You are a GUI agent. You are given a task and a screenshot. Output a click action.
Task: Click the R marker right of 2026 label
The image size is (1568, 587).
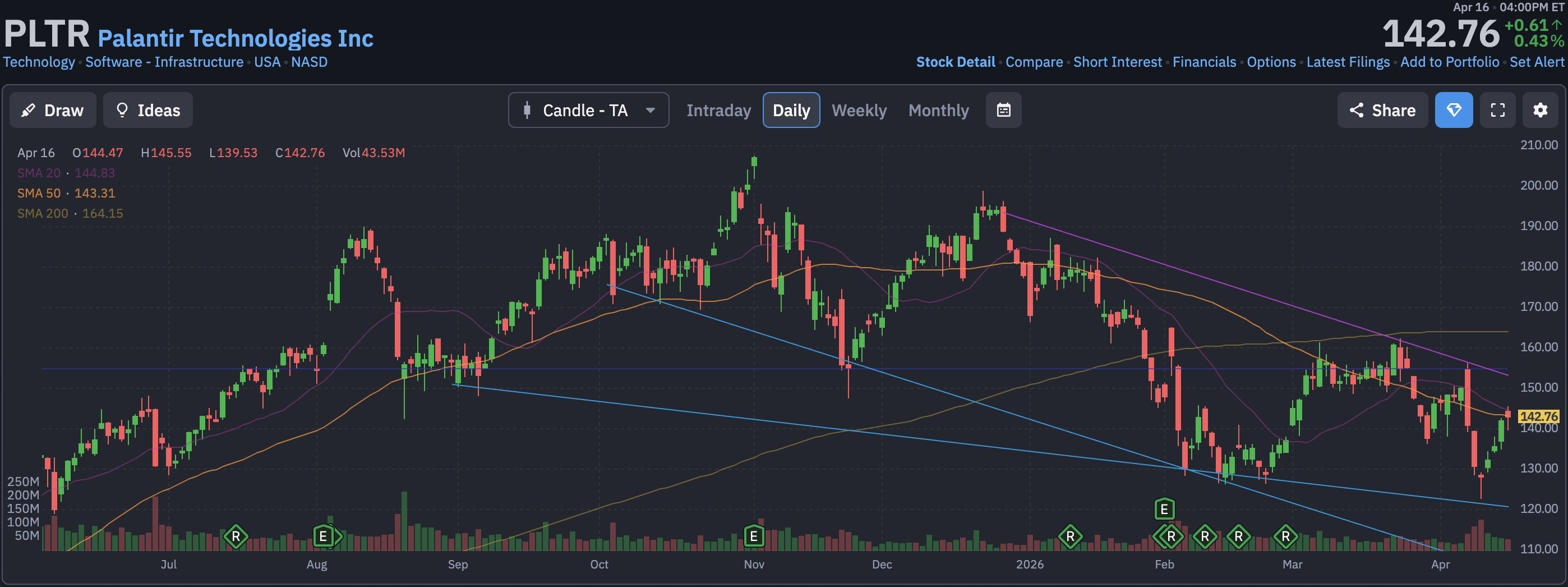(x=1070, y=536)
